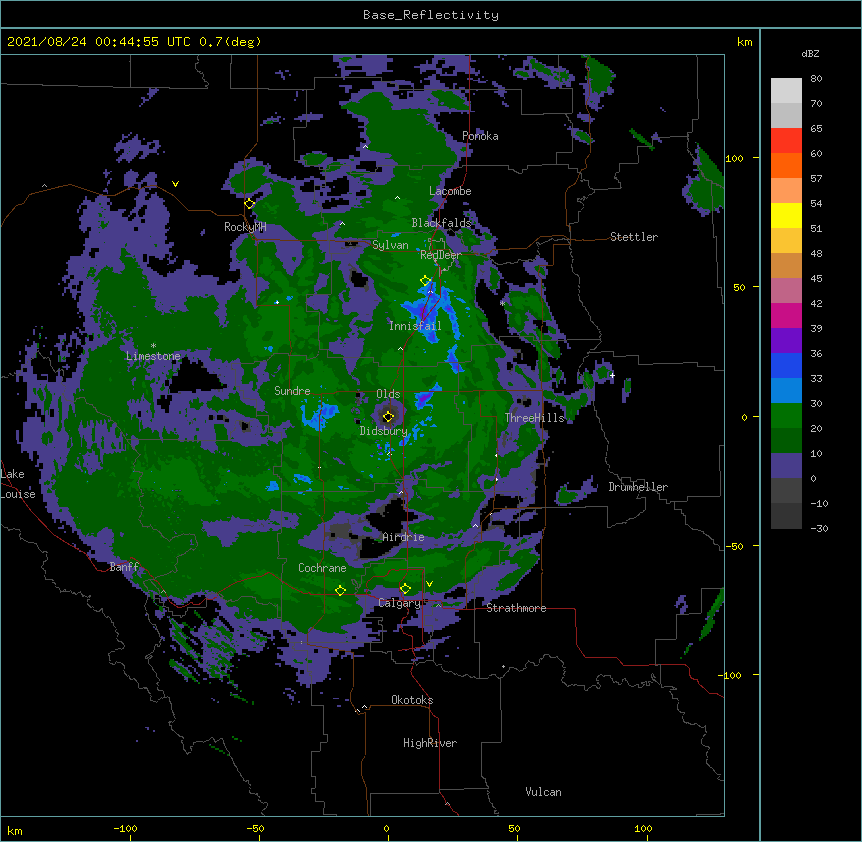Click the Innisfail city label
The width and height of the screenshot is (862, 842).
(415, 326)
